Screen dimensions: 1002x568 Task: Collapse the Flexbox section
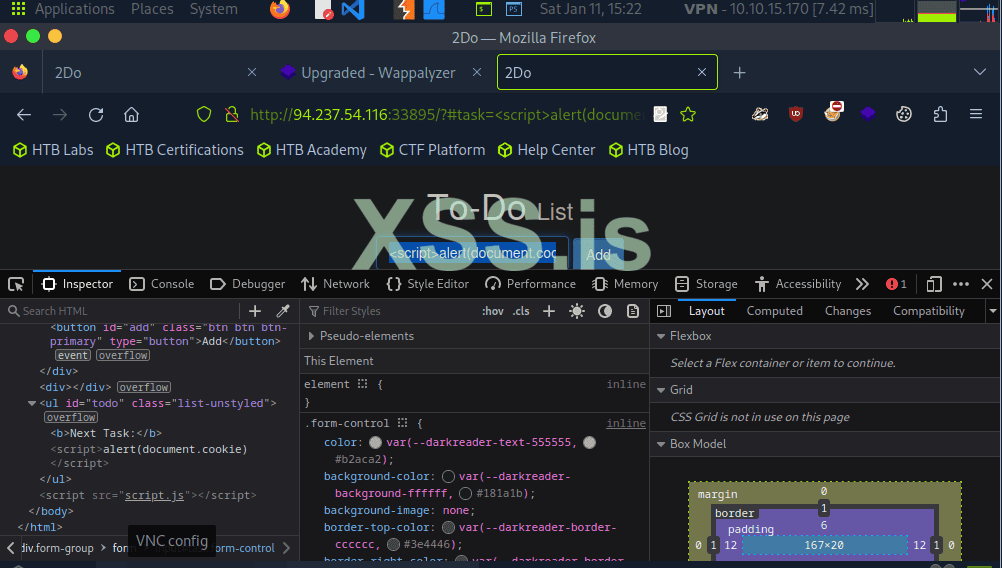[661, 336]
